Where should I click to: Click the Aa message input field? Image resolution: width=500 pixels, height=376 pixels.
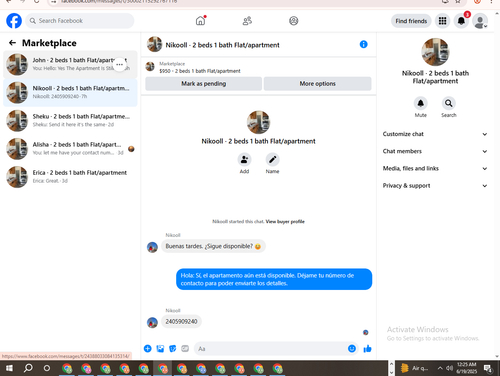270,349
